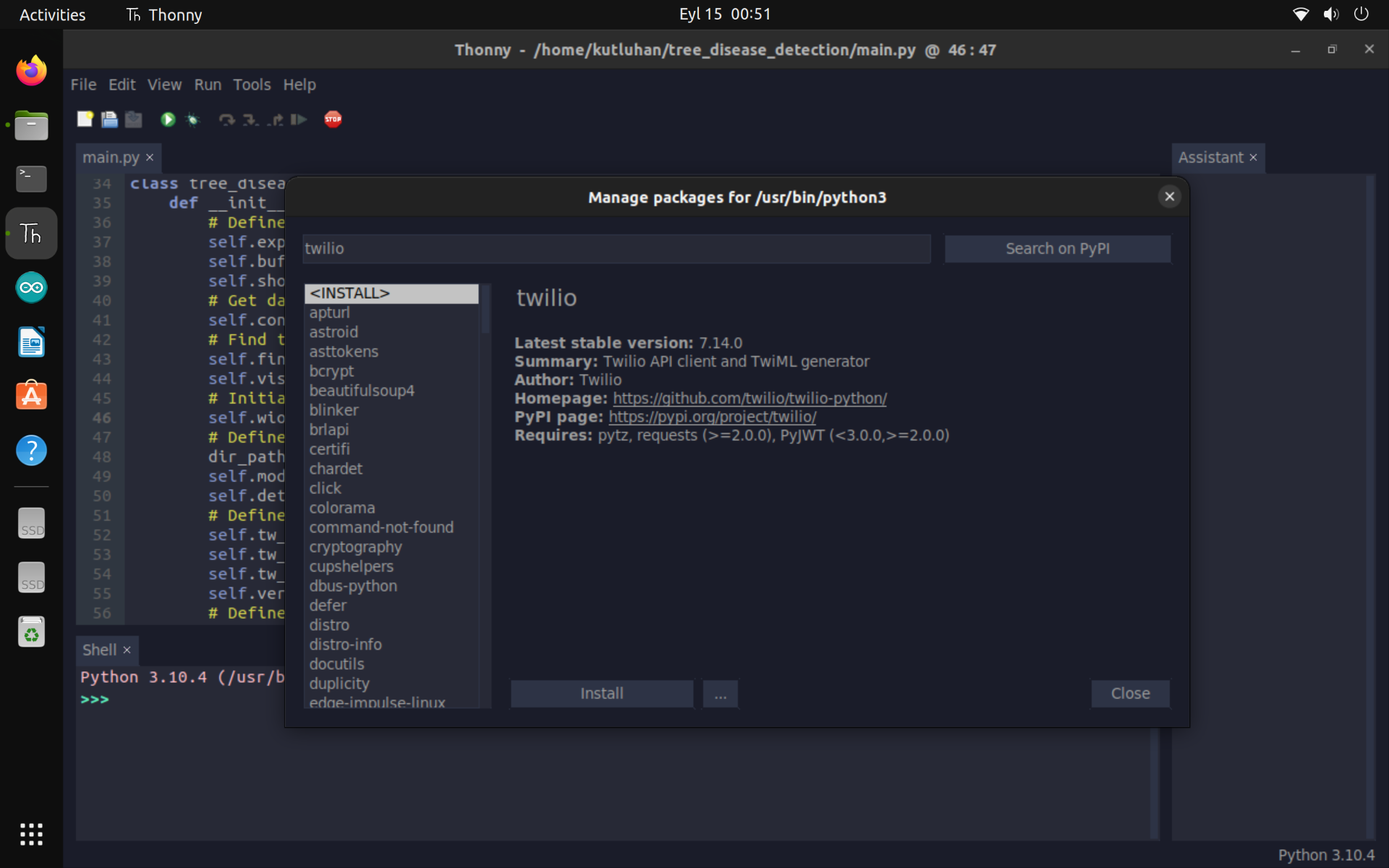The width and height of the screenshot is (1389, 868).
Task: Click the ... button beside Install
Action: point(720,694)
